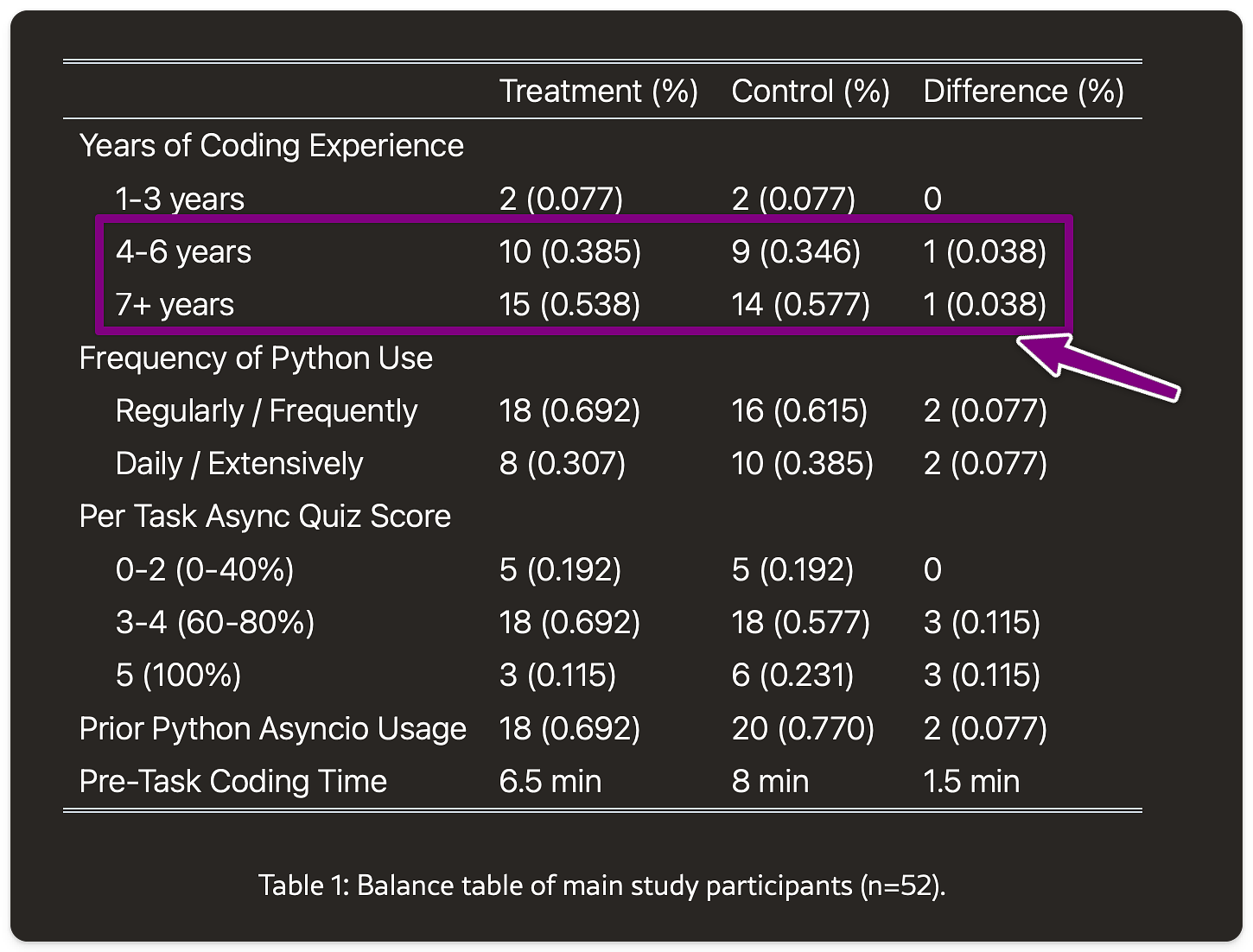
Task: Click the Treatment (%) column header
Action: (x=601, y=91)
